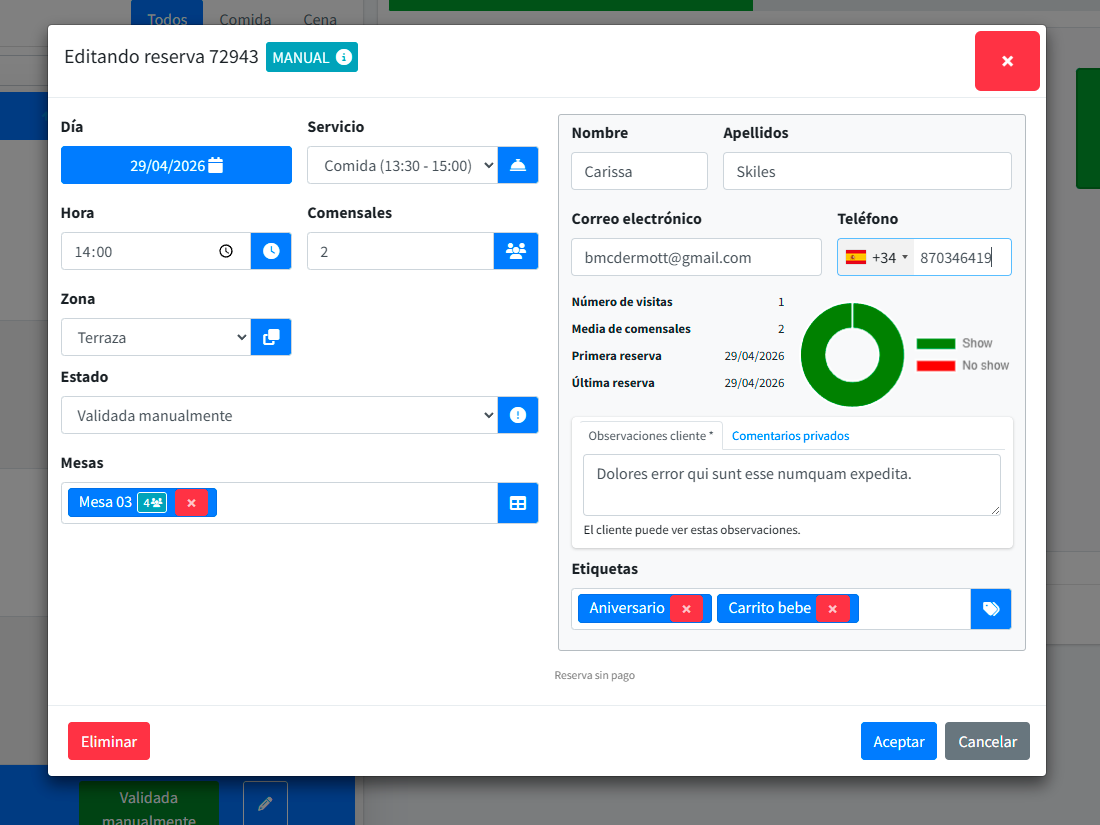1100x825 pixels.
Task: Click the Eliminar button
Action: [109, 742]
